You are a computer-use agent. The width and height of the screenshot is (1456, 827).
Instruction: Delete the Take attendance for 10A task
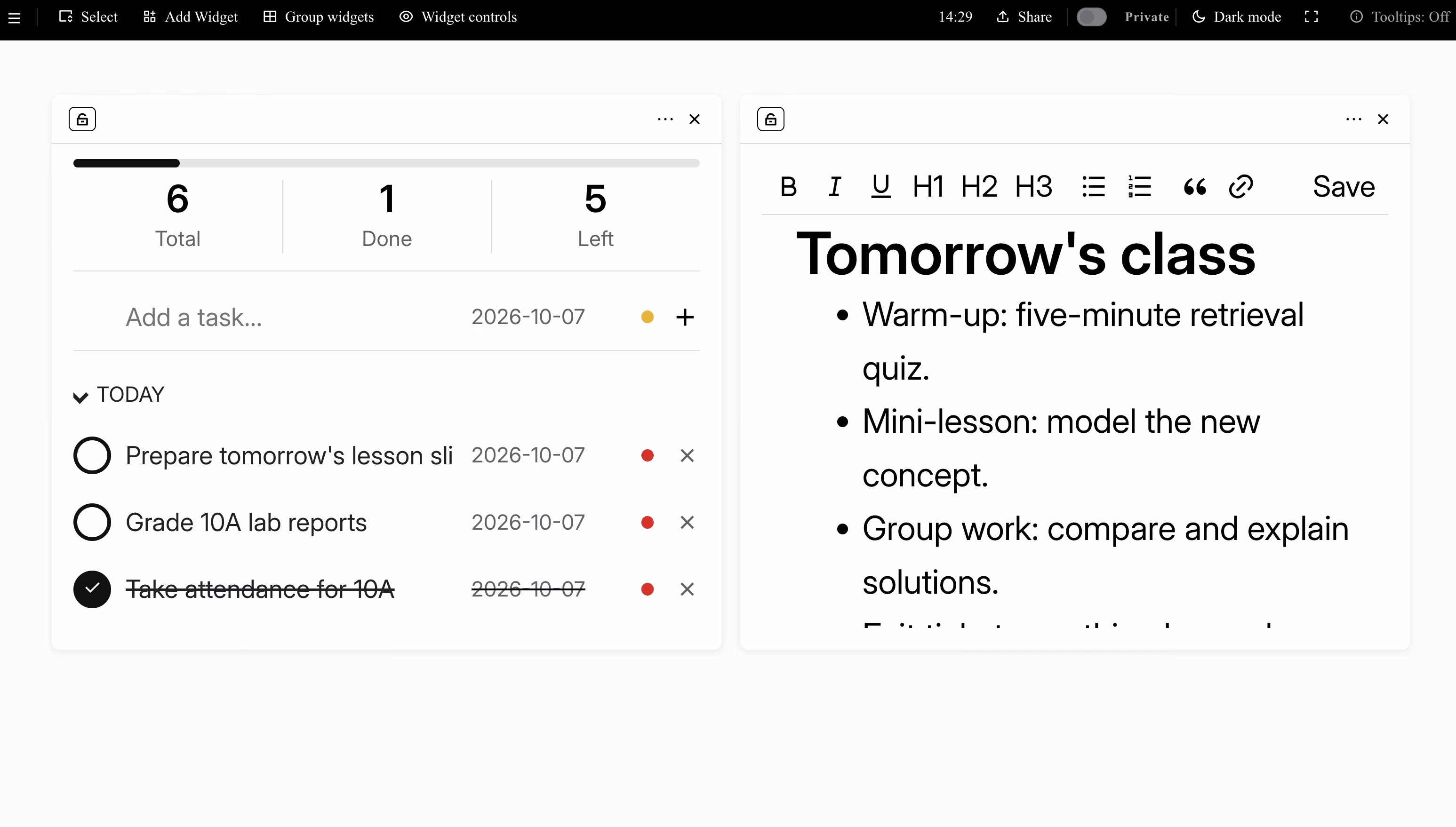tap(688, 589)
